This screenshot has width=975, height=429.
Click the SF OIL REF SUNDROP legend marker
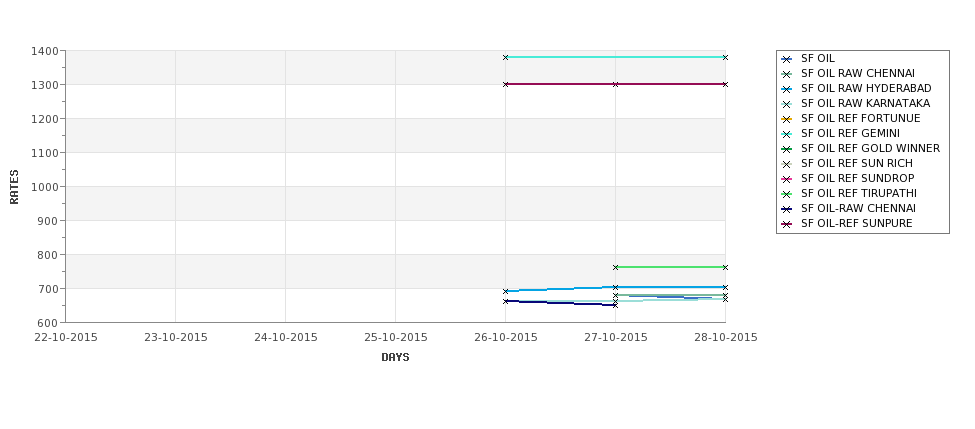click(x=787, y=179)
